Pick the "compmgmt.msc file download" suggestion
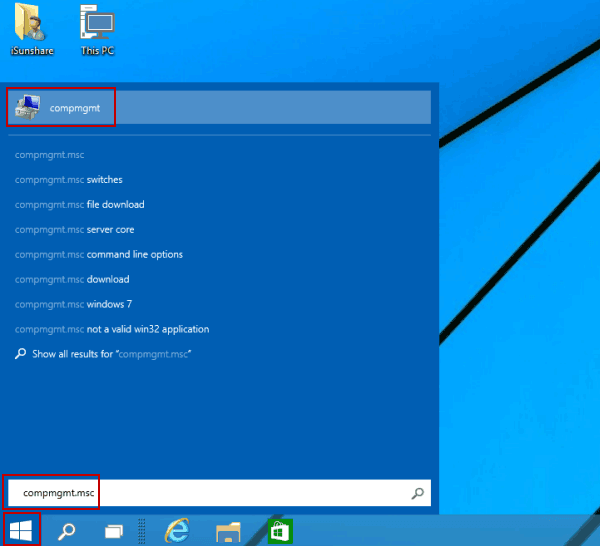The height and width of the screenshot is (546, 600). 79,205
